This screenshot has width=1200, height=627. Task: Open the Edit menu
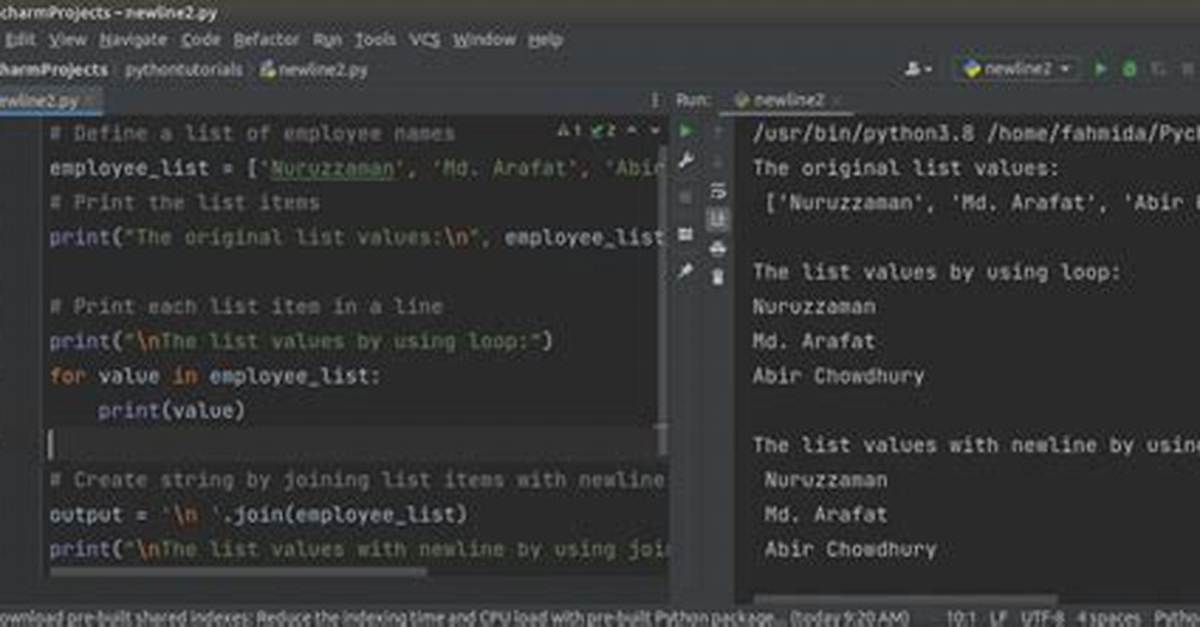[20, 40]
